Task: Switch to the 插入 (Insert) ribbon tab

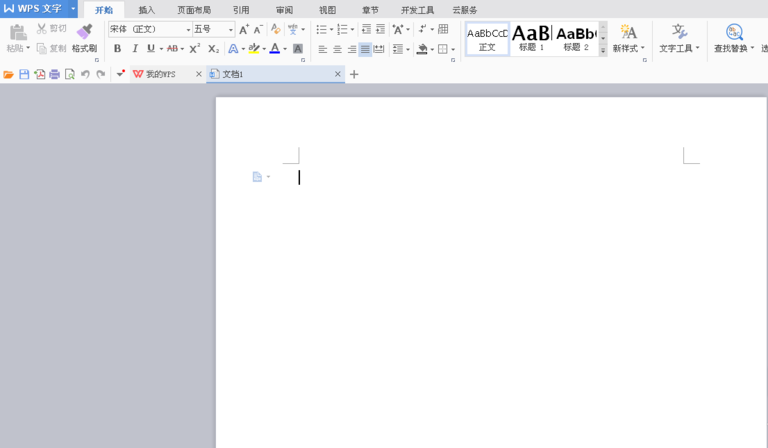Action: [x=146, y=10]
